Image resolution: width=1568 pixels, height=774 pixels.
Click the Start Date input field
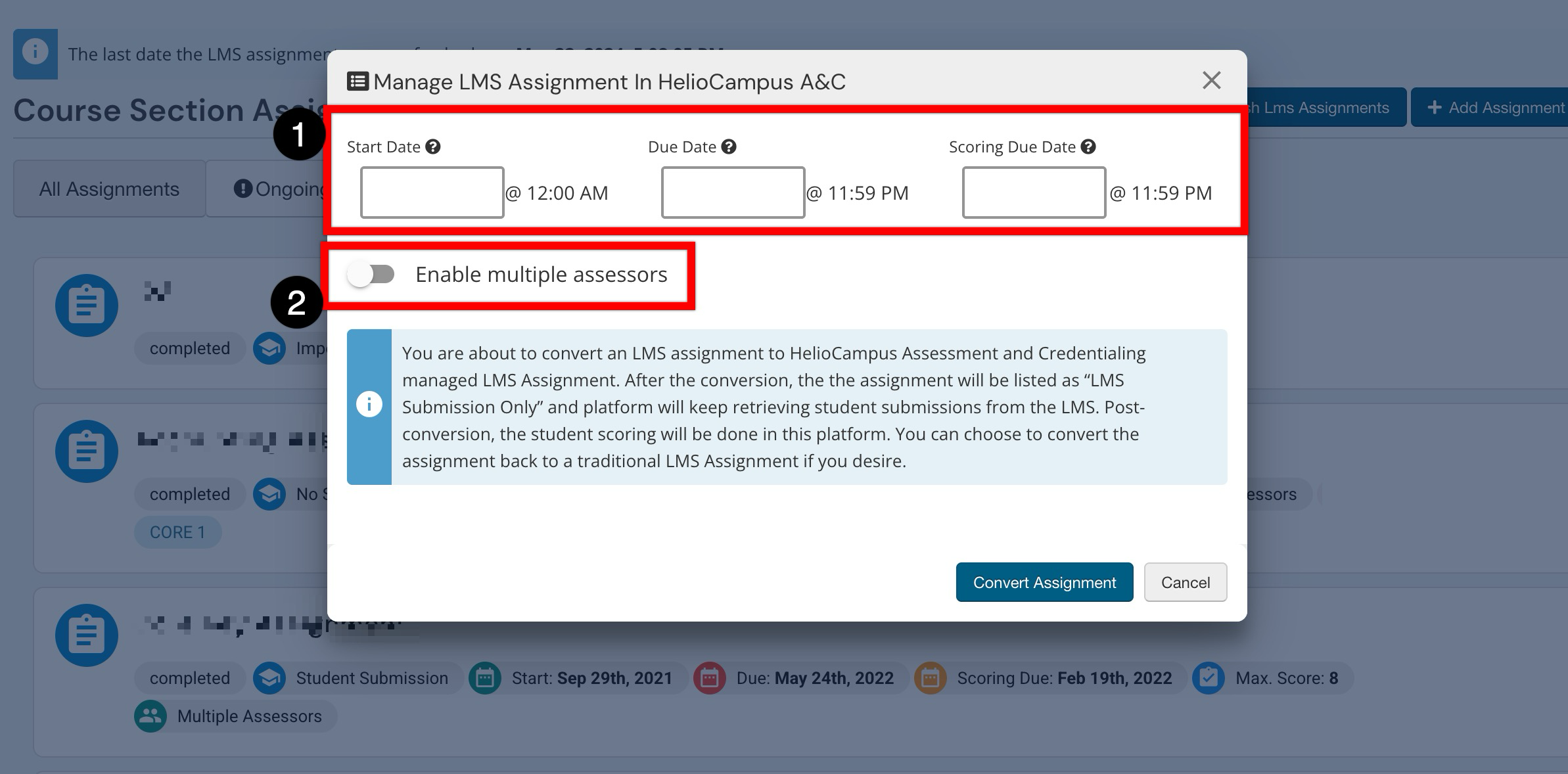pos(432,193)
